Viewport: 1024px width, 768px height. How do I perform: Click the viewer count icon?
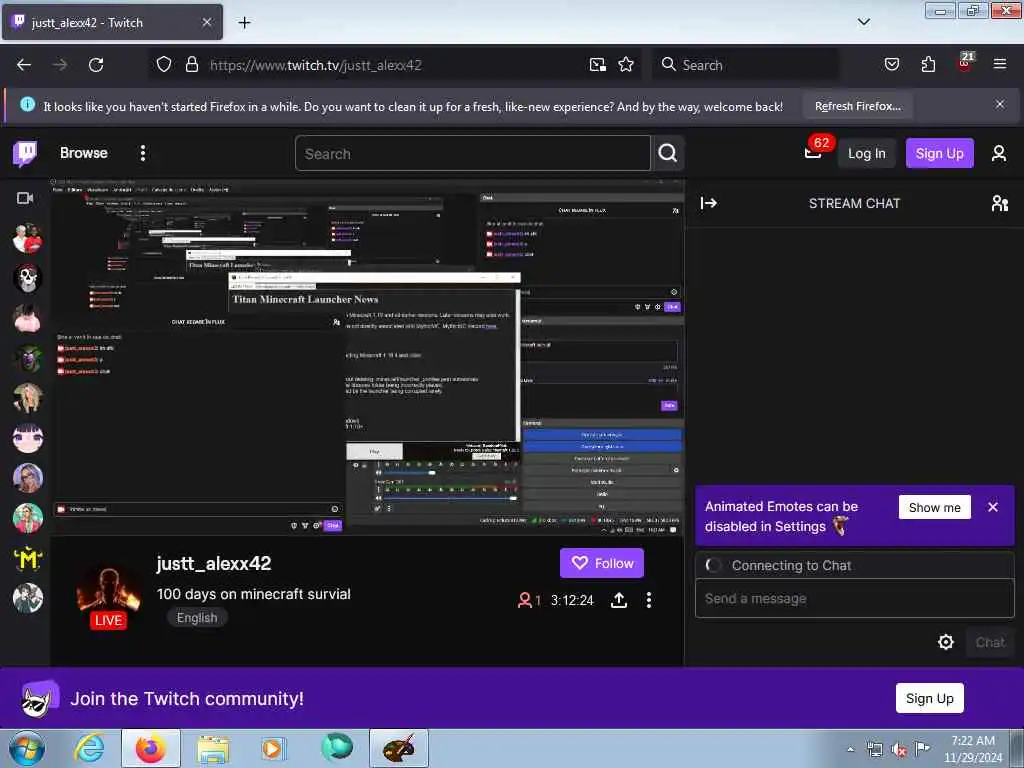524,600
